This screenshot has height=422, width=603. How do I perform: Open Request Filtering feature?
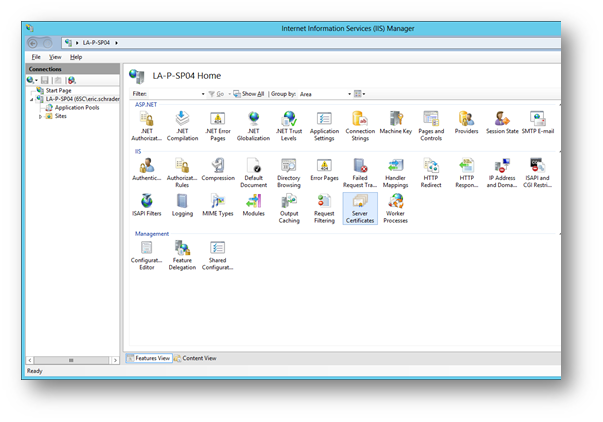(x=324, y=208)
